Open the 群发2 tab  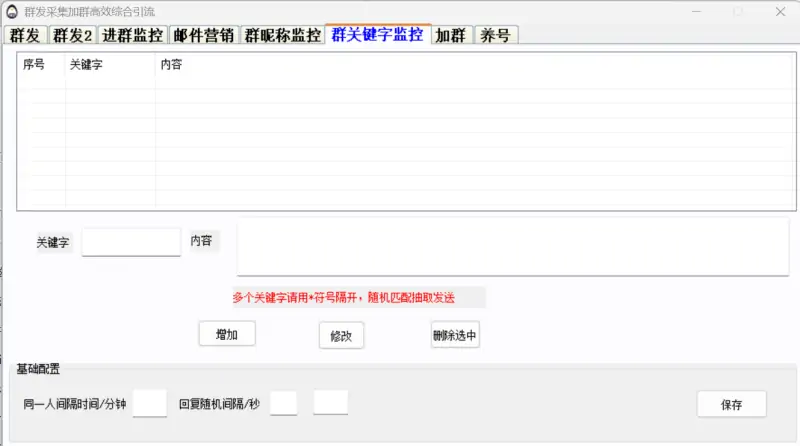[72, 35]
